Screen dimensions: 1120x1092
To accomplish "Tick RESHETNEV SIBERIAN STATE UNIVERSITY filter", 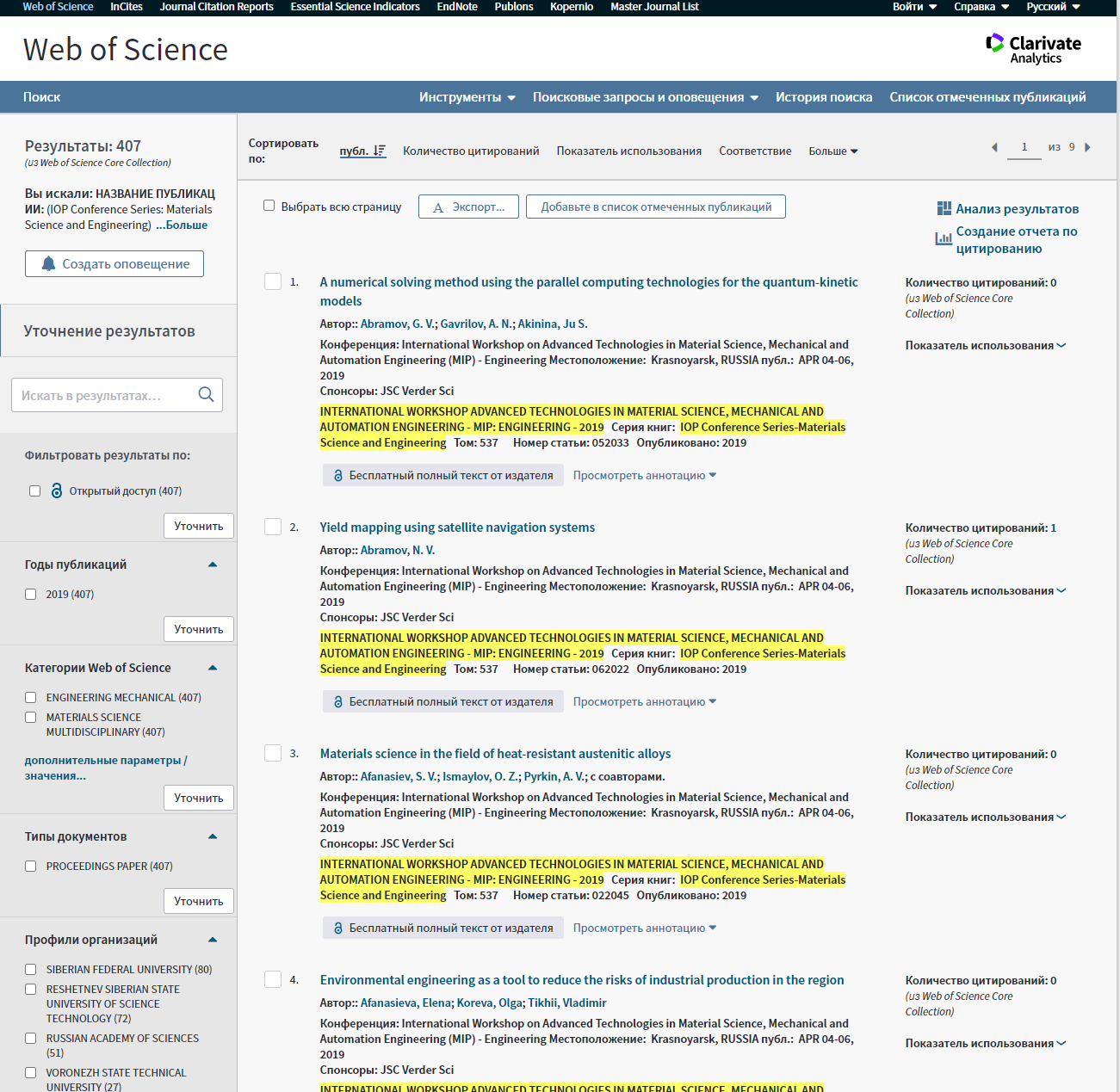I will coord(31,989).
